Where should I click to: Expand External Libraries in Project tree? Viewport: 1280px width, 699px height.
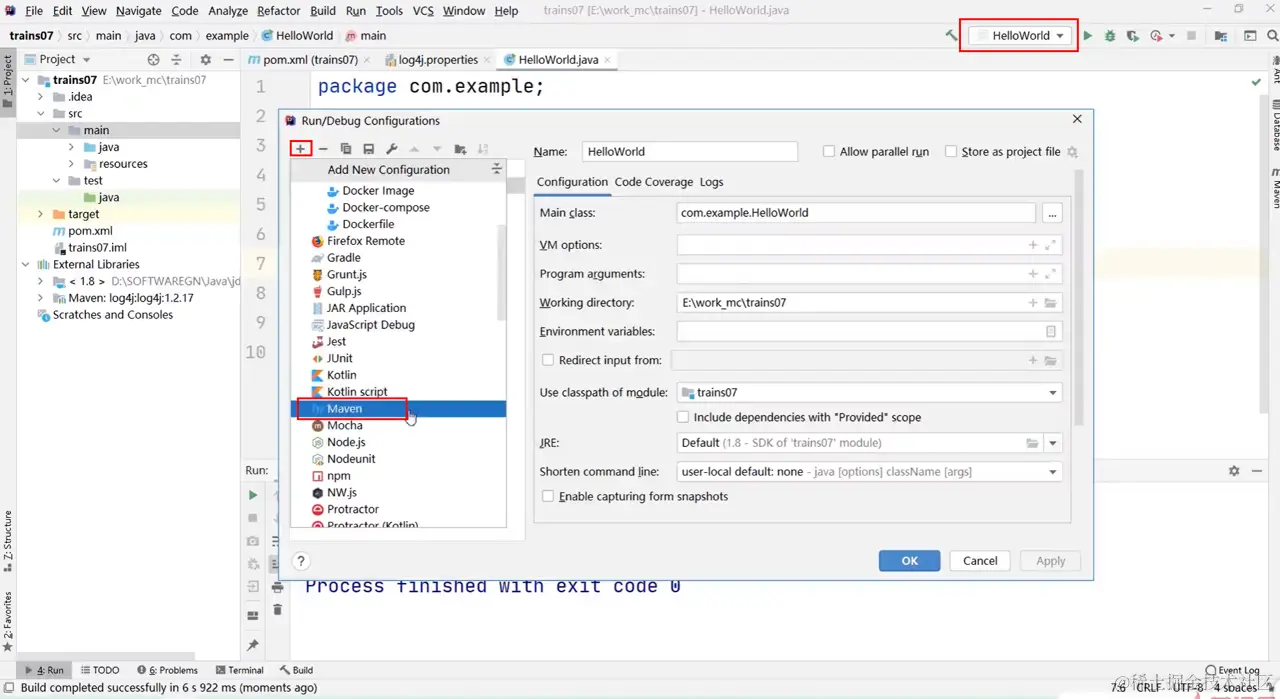click(x=27, y=265)
